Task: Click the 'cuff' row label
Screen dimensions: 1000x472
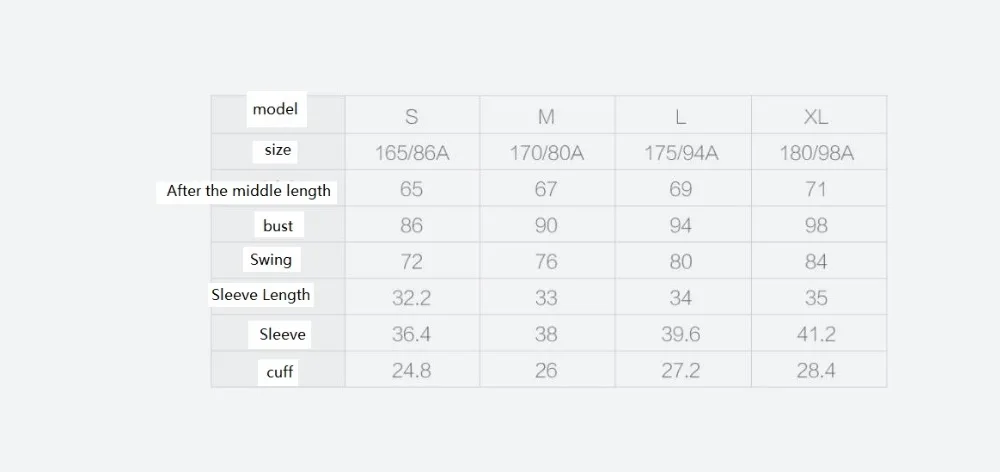Action: (x=279, y=372)
